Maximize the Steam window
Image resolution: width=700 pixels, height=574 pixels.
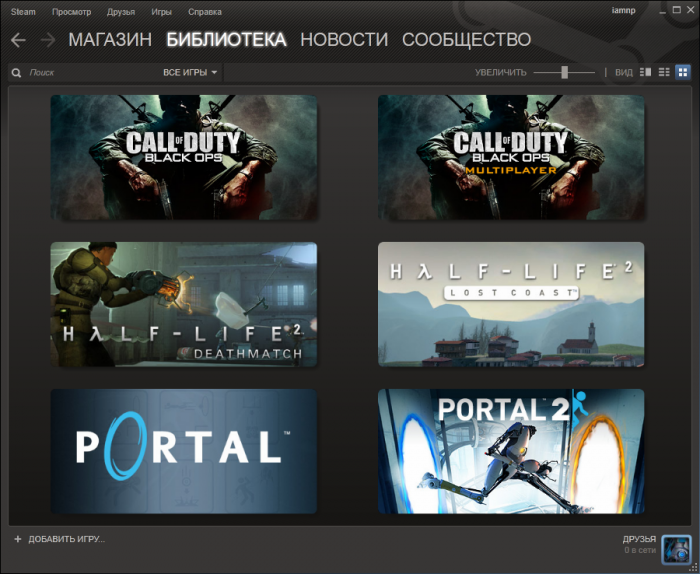pyautogui.click(x=677, y=10)
